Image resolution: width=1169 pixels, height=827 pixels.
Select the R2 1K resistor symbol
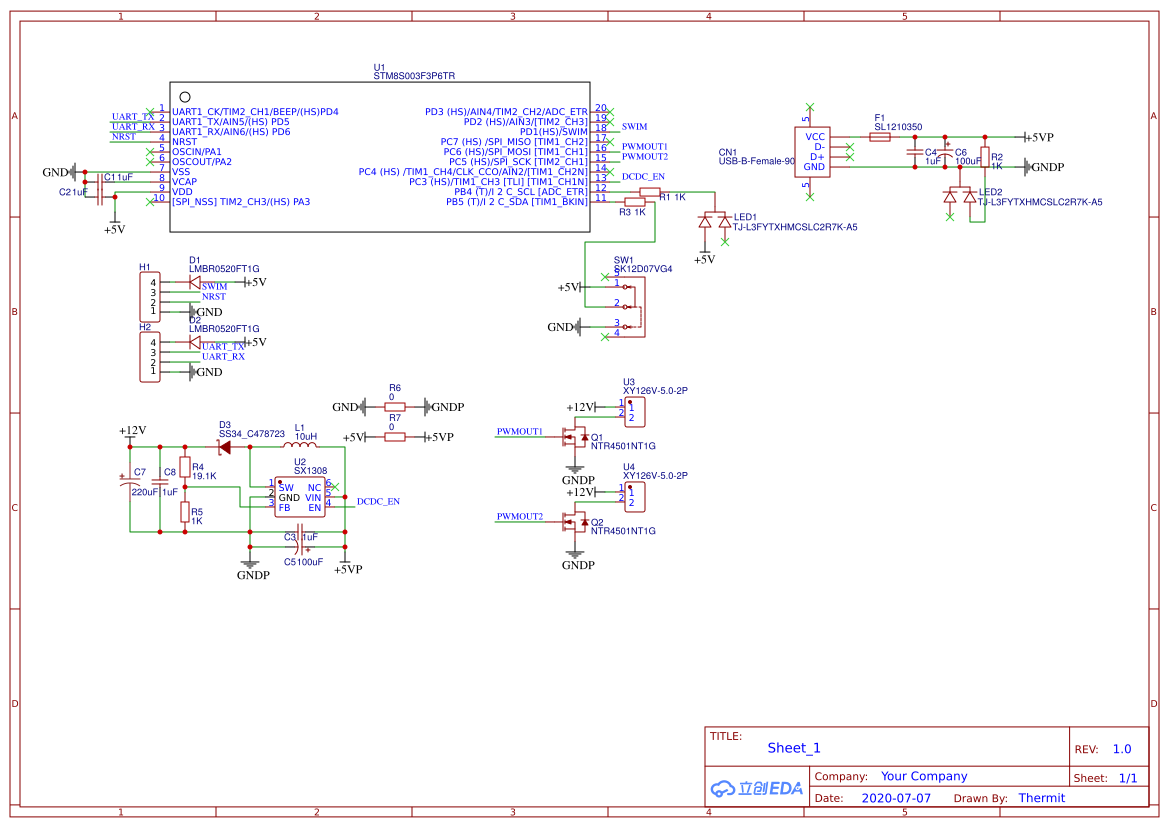(984, 157)
